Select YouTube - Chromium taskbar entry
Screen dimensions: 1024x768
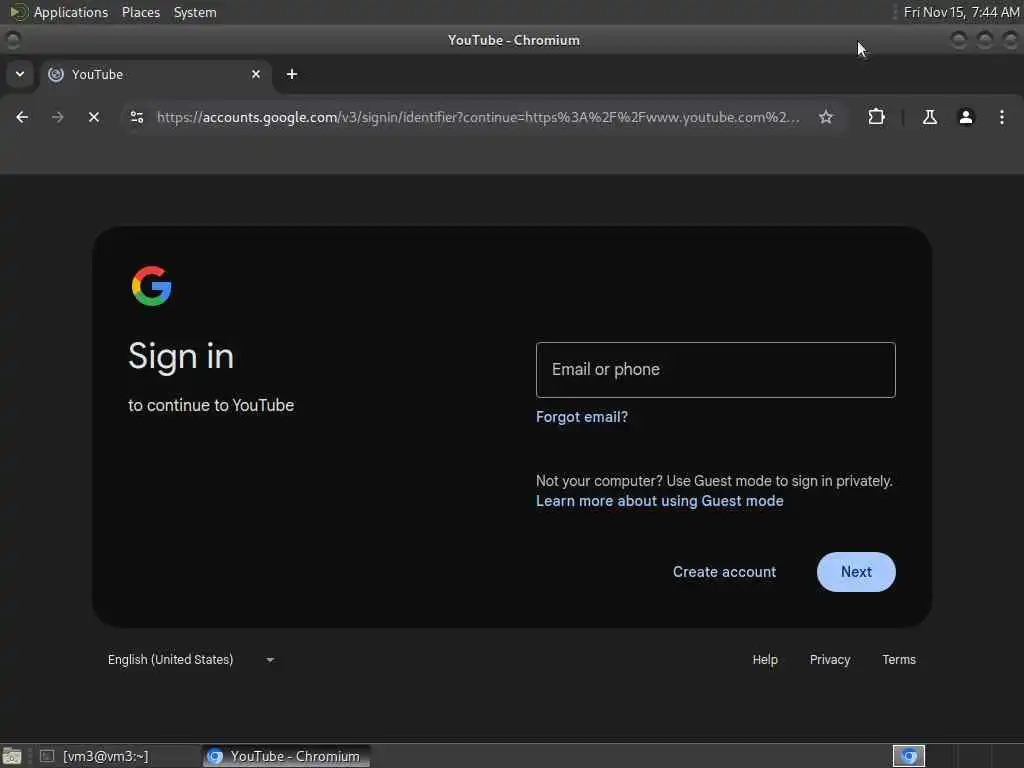click(x=286, y=756)
